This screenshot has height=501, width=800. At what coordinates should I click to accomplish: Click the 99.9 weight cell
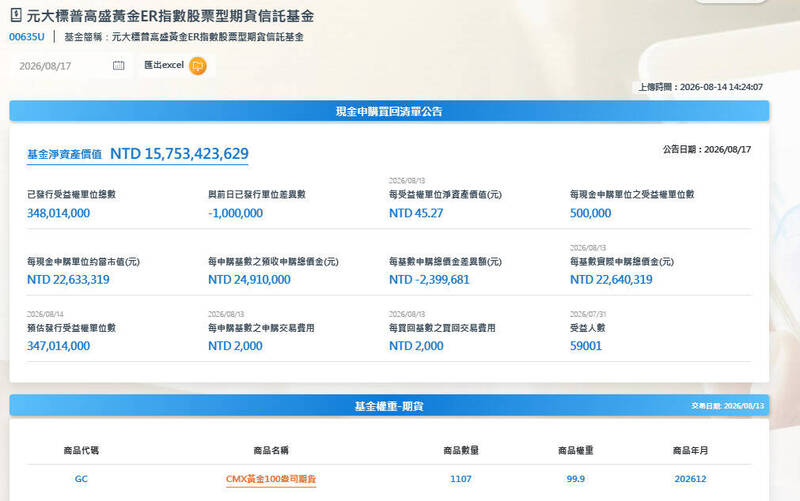[x=576, y=479]
